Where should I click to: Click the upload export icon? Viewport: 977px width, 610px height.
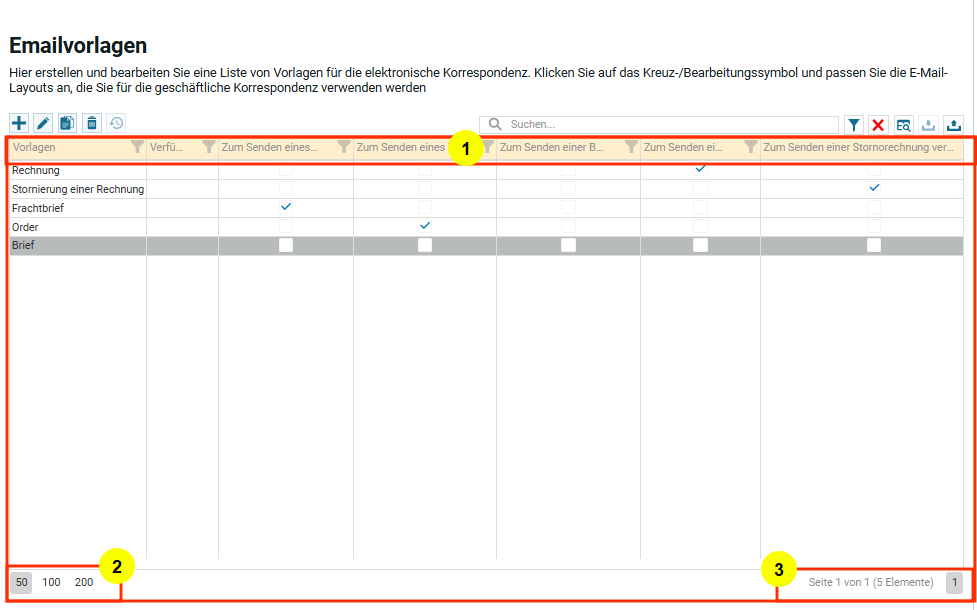tap(953, 125)
